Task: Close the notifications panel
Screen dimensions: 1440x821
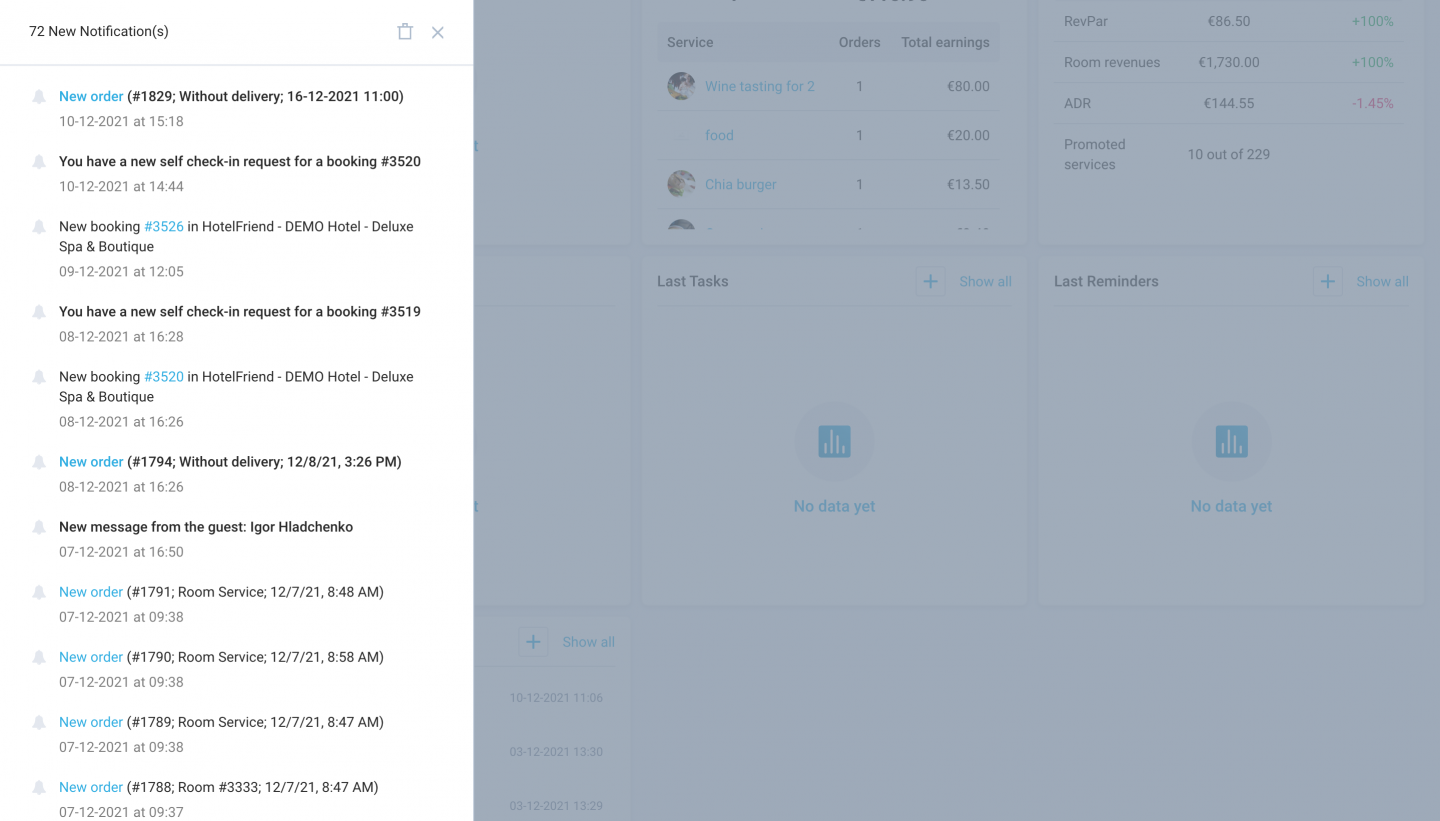Action: pos(438,32)
